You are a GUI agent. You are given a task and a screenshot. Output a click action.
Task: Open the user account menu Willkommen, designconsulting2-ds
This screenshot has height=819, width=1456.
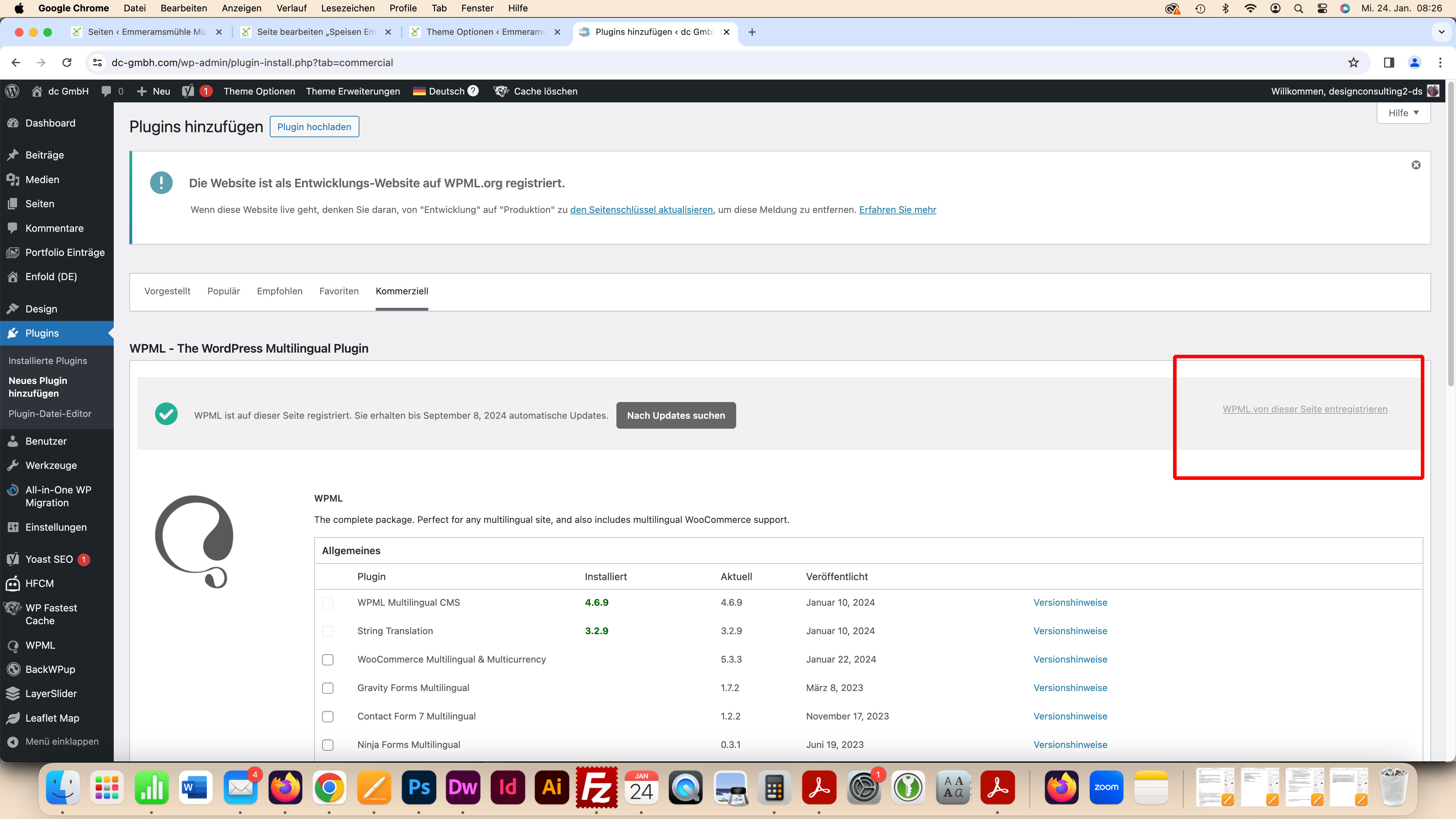(x=1354, y=91)
